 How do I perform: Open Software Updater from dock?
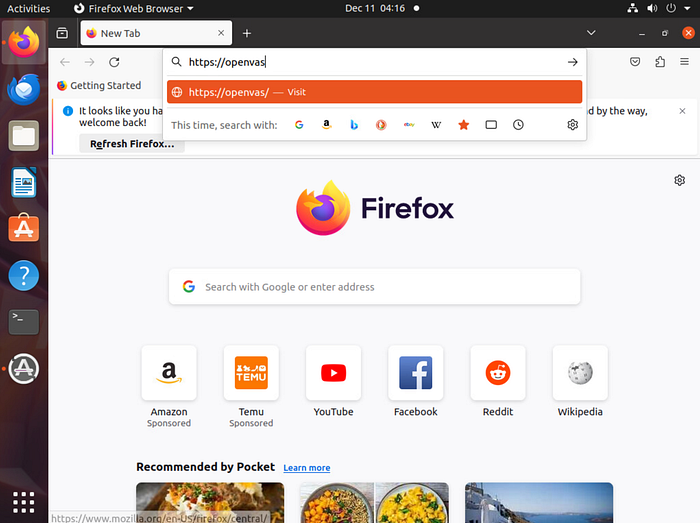tap(24, 369)
